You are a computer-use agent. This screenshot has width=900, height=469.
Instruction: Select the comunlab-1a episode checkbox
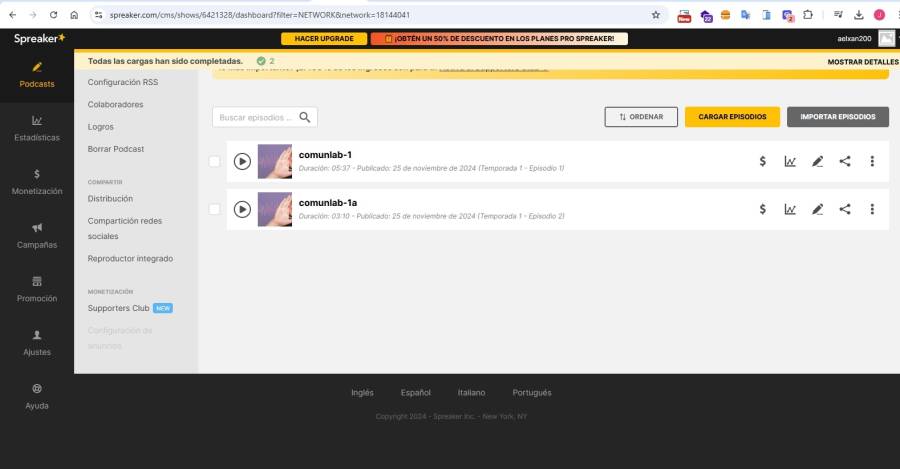click(214, 210)
